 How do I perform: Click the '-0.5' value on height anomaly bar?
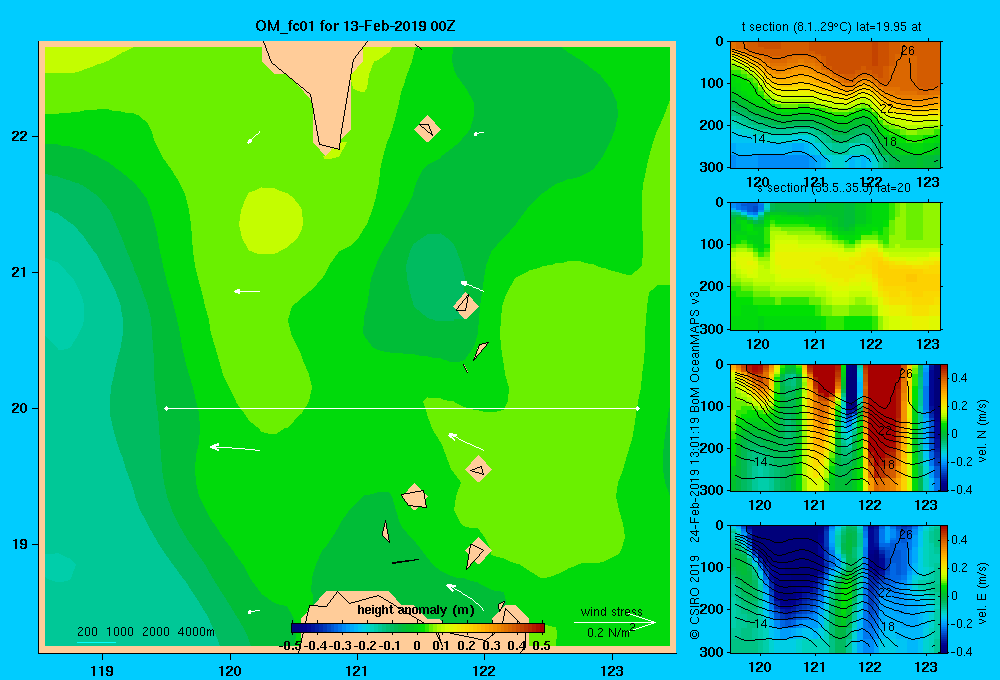pyautogui.click(x=290, y=646)
